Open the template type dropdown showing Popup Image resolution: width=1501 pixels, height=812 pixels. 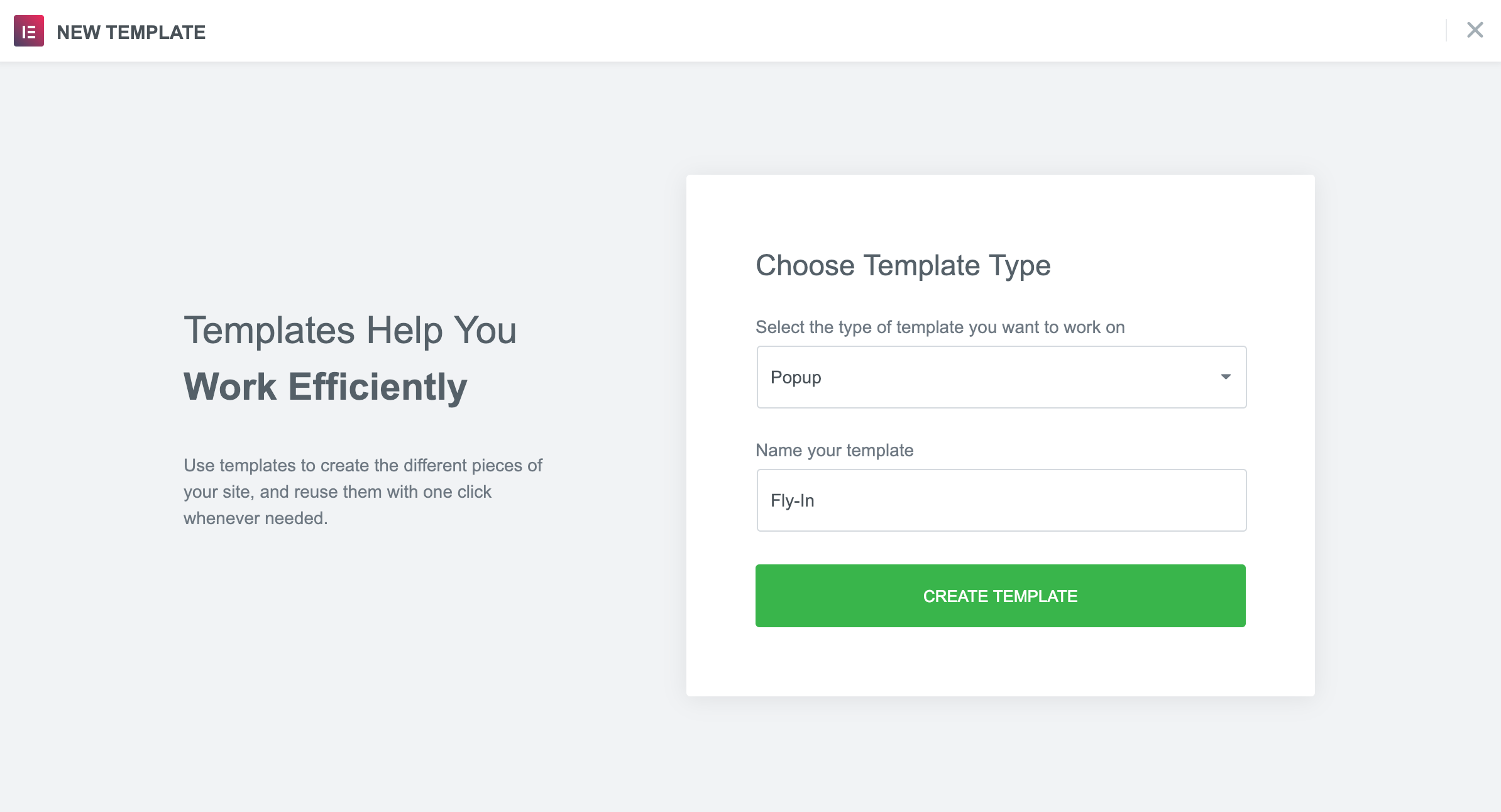click(x=1001, y=377)
